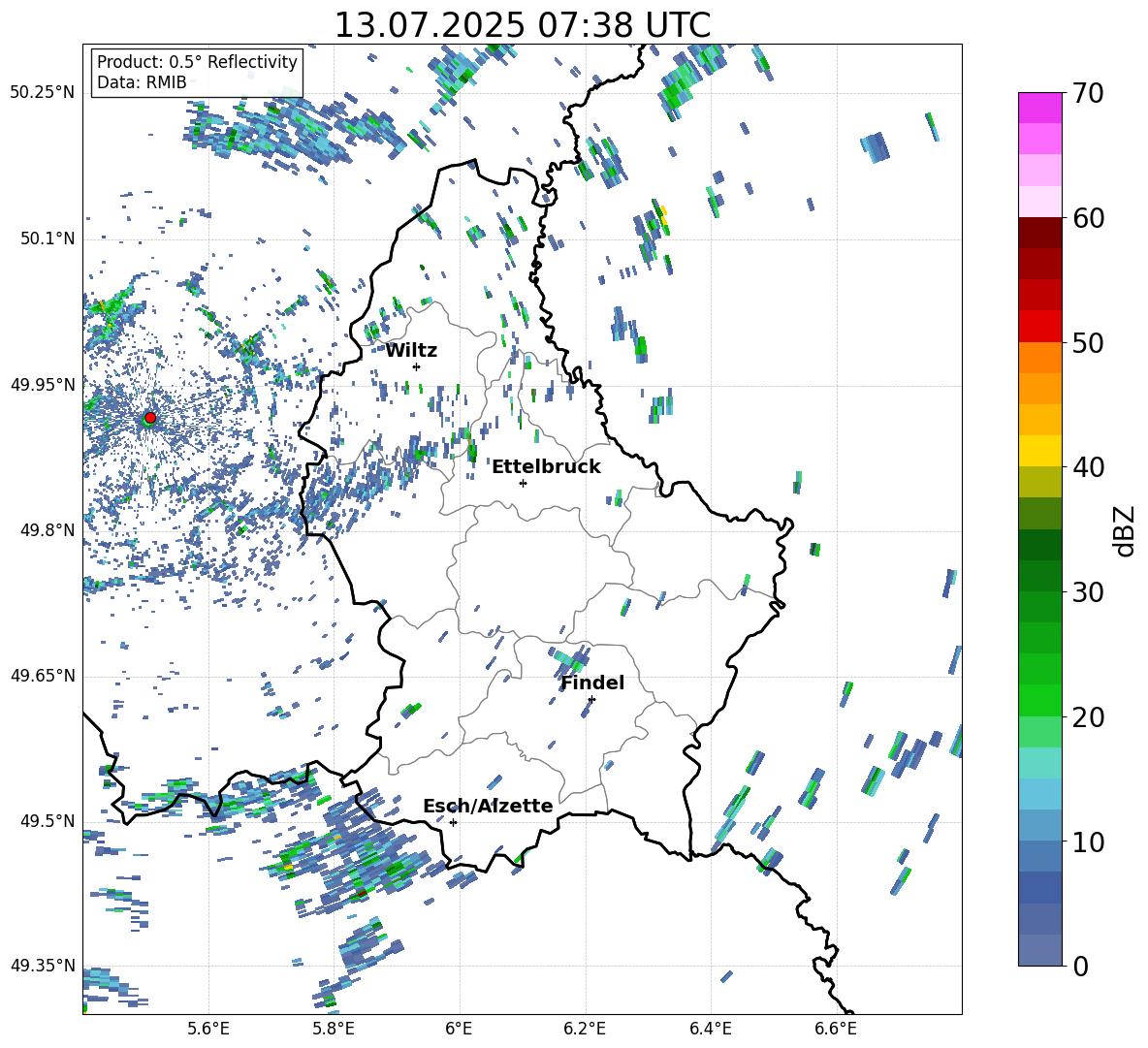Click the colorbar tick label 40

(1088, 467)
